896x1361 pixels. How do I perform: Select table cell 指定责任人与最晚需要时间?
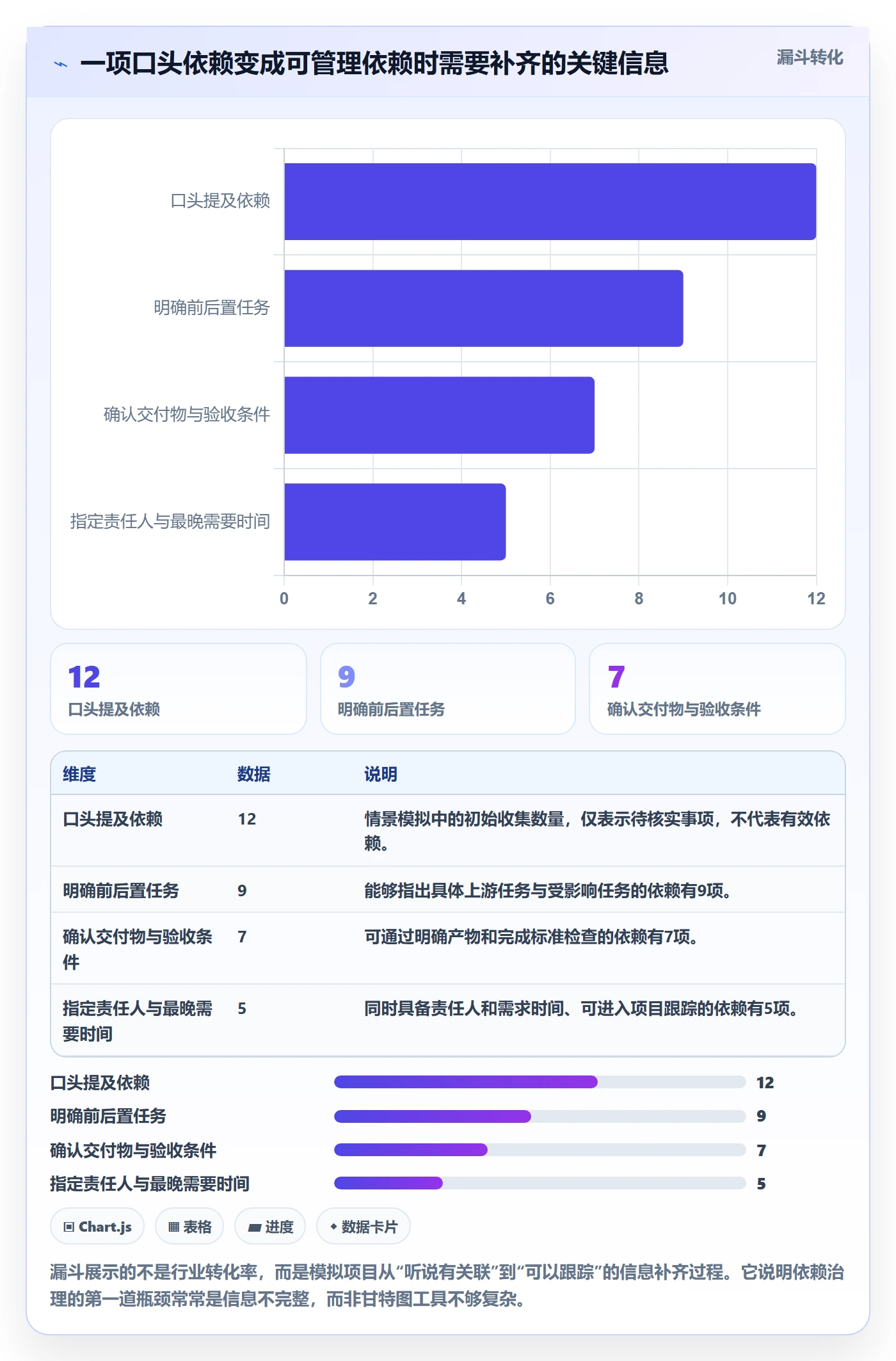pyautogui.click(x=138, y=1020)
